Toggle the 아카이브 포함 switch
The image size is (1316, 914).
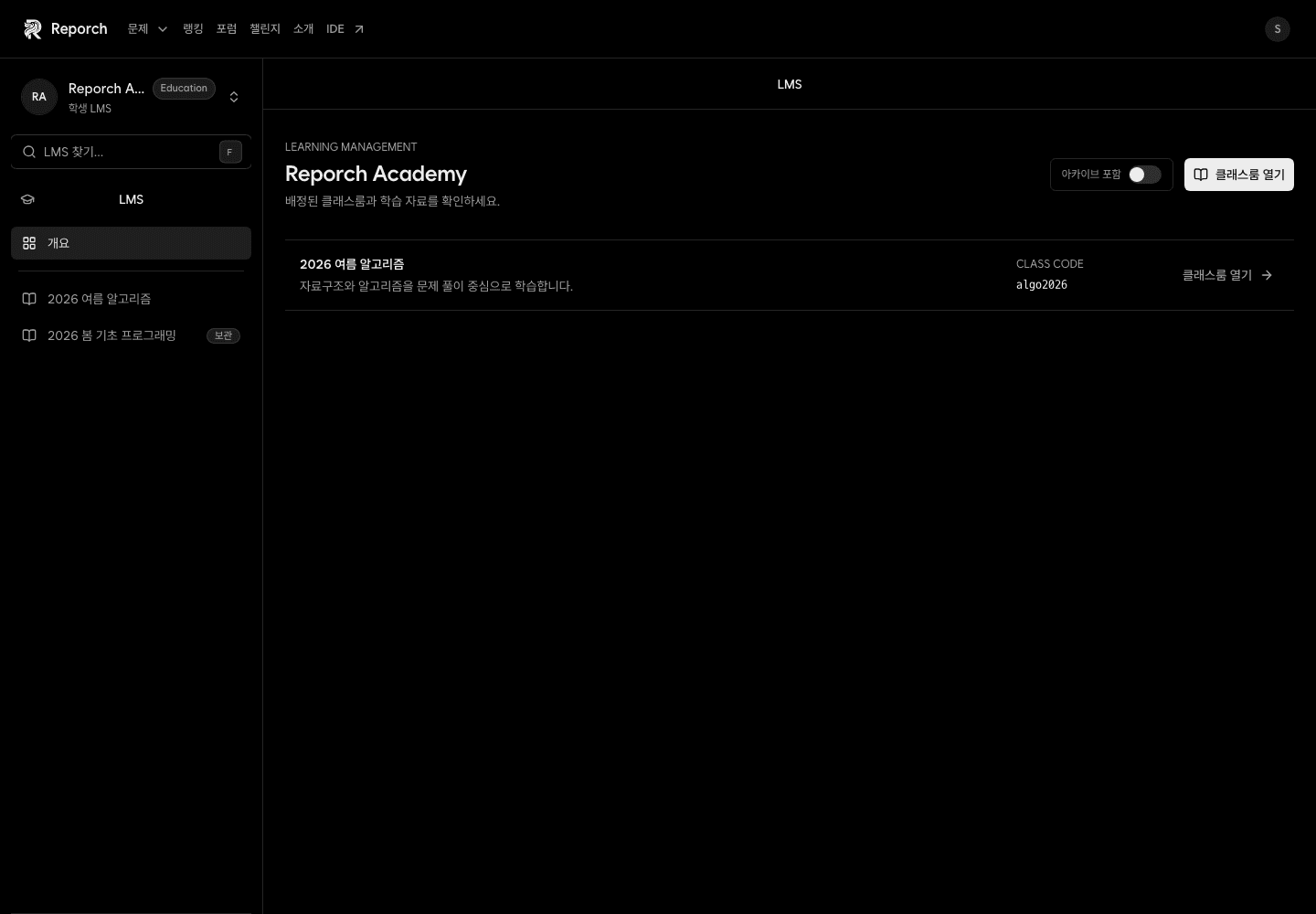(x=1144, y=175)
